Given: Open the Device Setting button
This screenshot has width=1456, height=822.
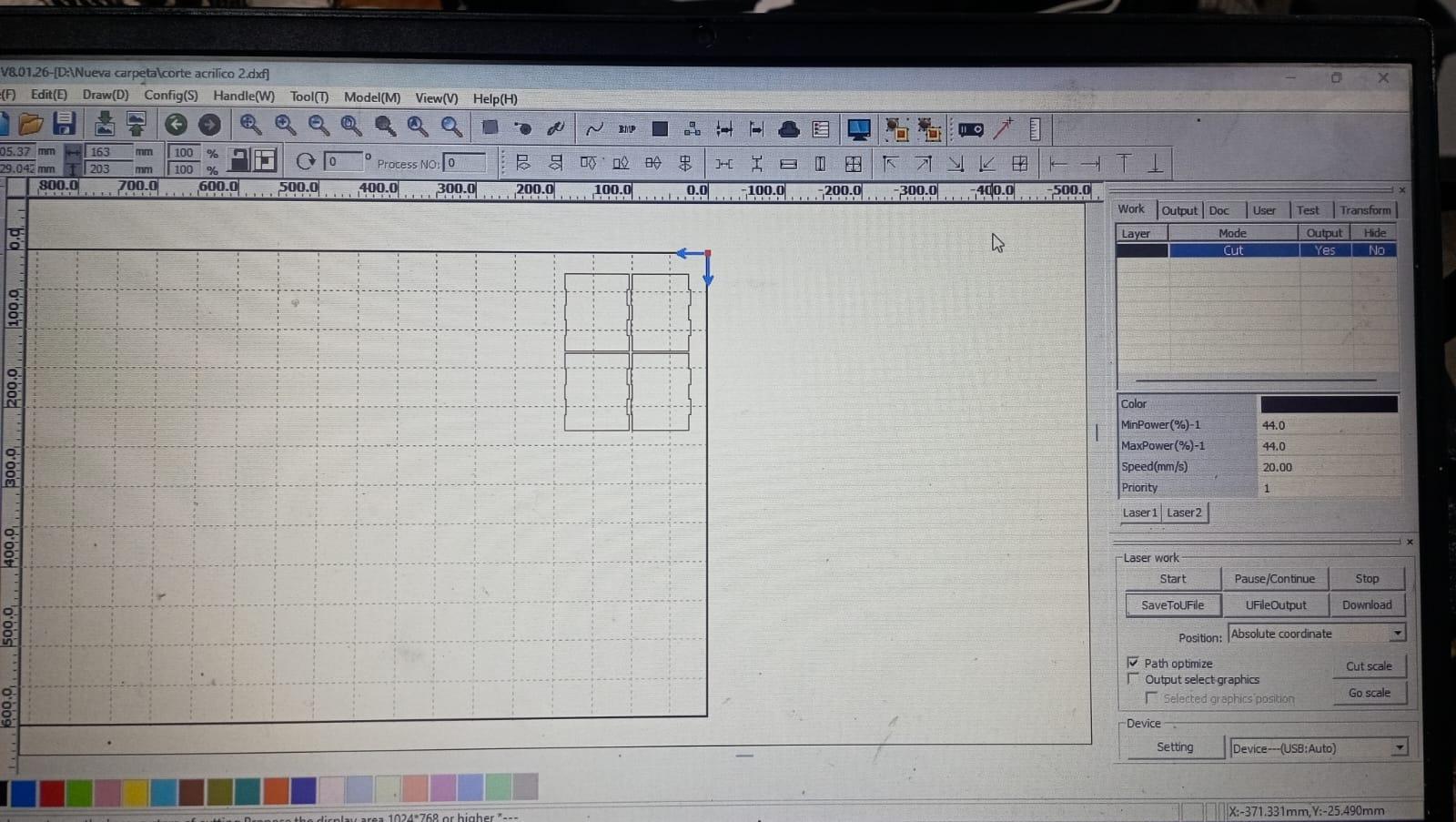Looking at the screenshot, I should 1175,747.
